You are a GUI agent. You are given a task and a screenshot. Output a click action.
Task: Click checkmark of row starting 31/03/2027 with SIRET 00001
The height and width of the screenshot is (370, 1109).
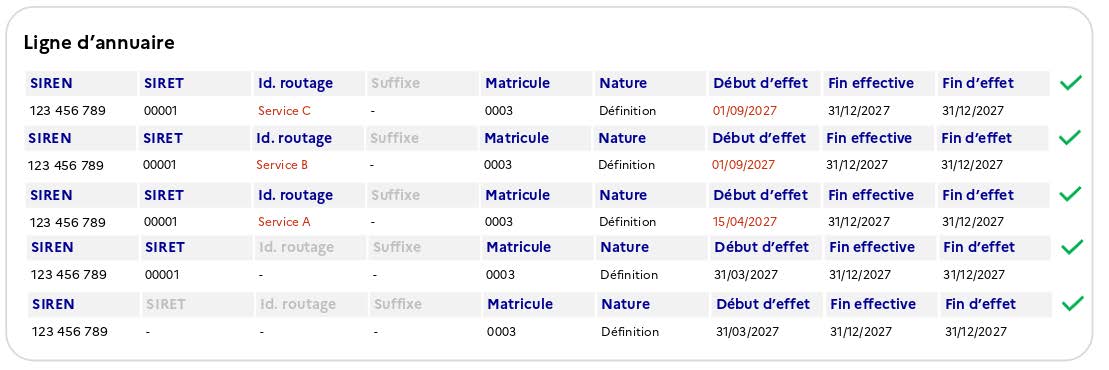1072,247
